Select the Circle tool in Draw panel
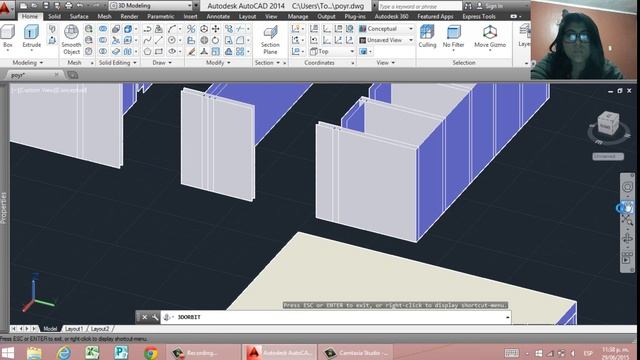Viewport: 640px width, 360px height. (x=172, y=40)
